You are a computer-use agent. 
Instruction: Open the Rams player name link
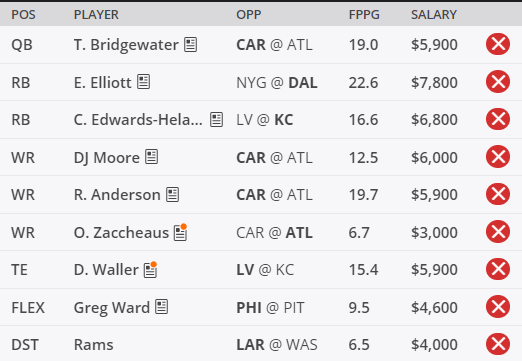coord(94,345)
